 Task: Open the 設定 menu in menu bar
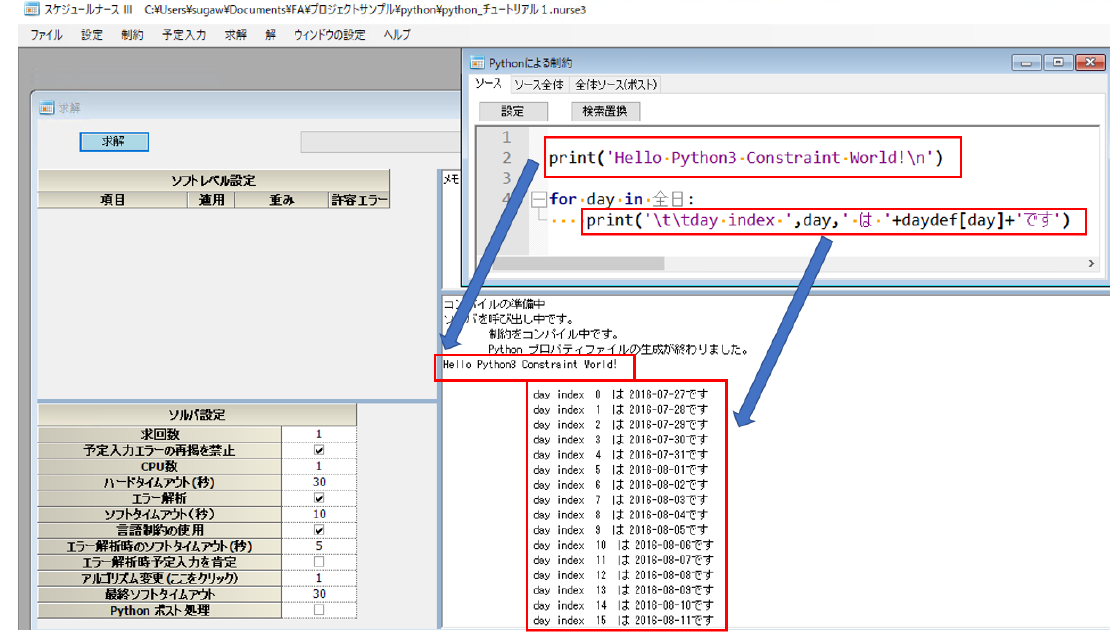click(91, 35)
